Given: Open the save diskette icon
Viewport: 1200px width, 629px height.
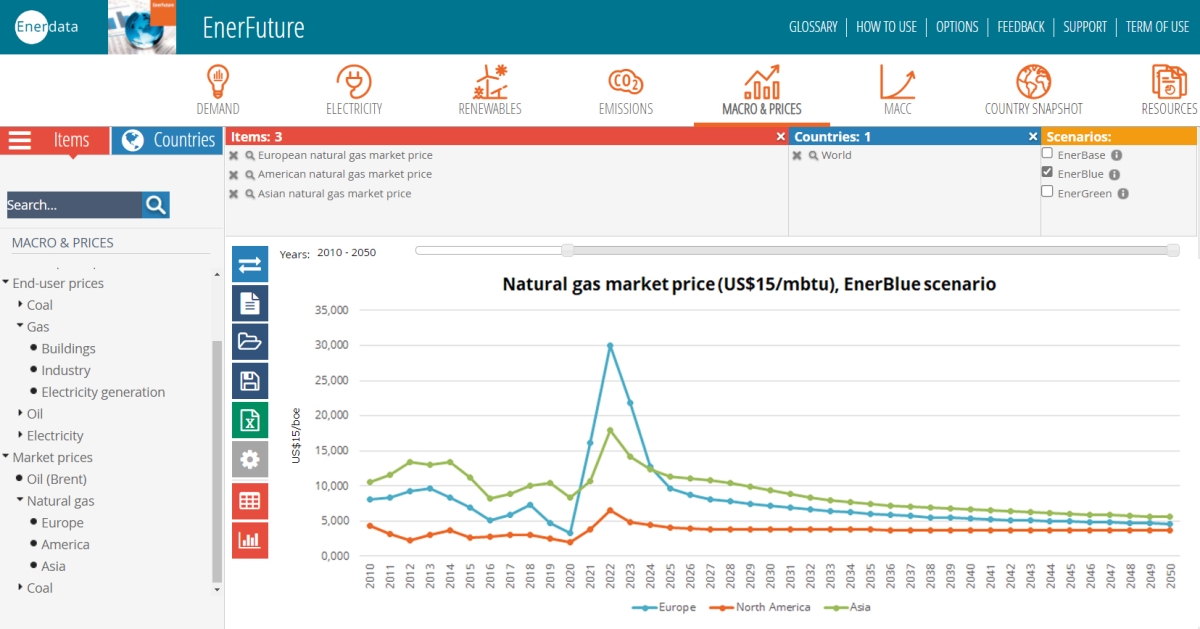Looking at the screenshot, I should coord(250,381).
